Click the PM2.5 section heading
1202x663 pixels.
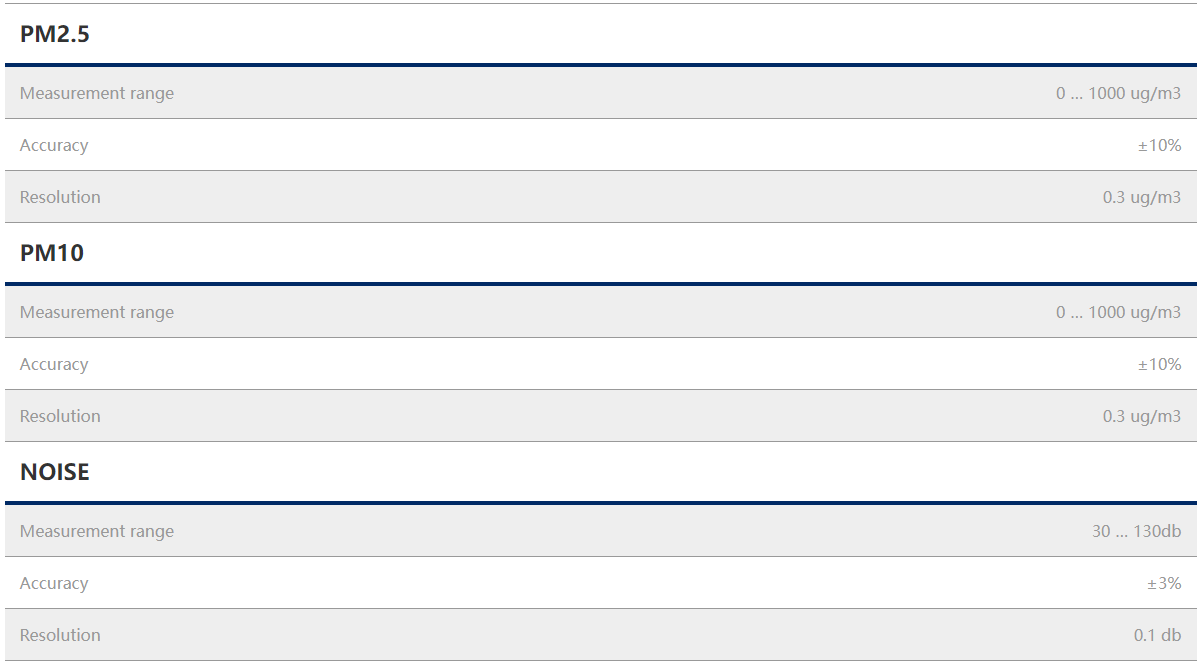[x=55, y=34]
